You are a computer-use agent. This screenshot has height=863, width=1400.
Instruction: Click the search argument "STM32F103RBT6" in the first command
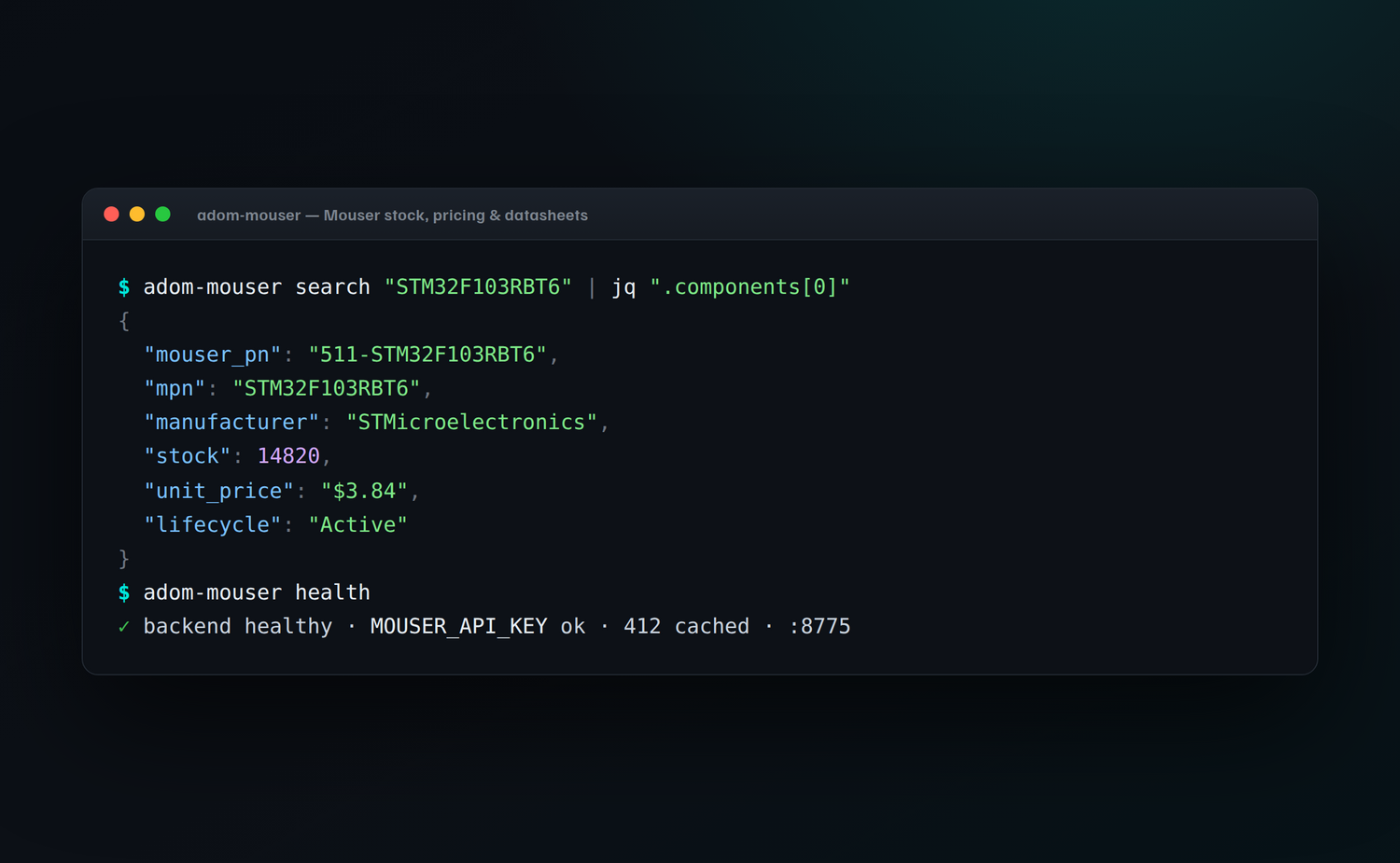(x=478, y=287)
